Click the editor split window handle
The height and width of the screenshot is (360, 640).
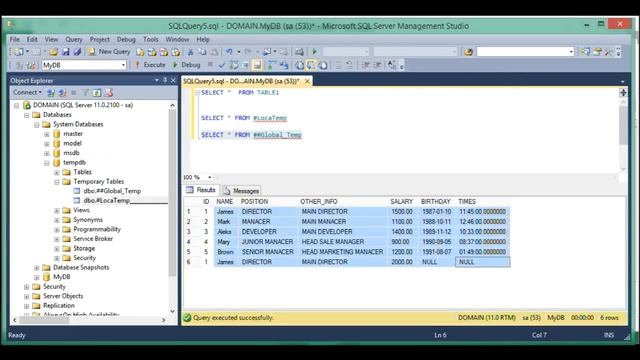(x=623, y=93)
